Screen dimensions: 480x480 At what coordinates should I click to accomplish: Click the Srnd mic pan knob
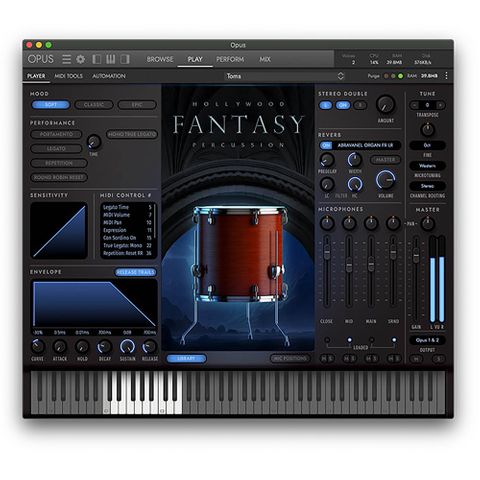coord(393,223)
